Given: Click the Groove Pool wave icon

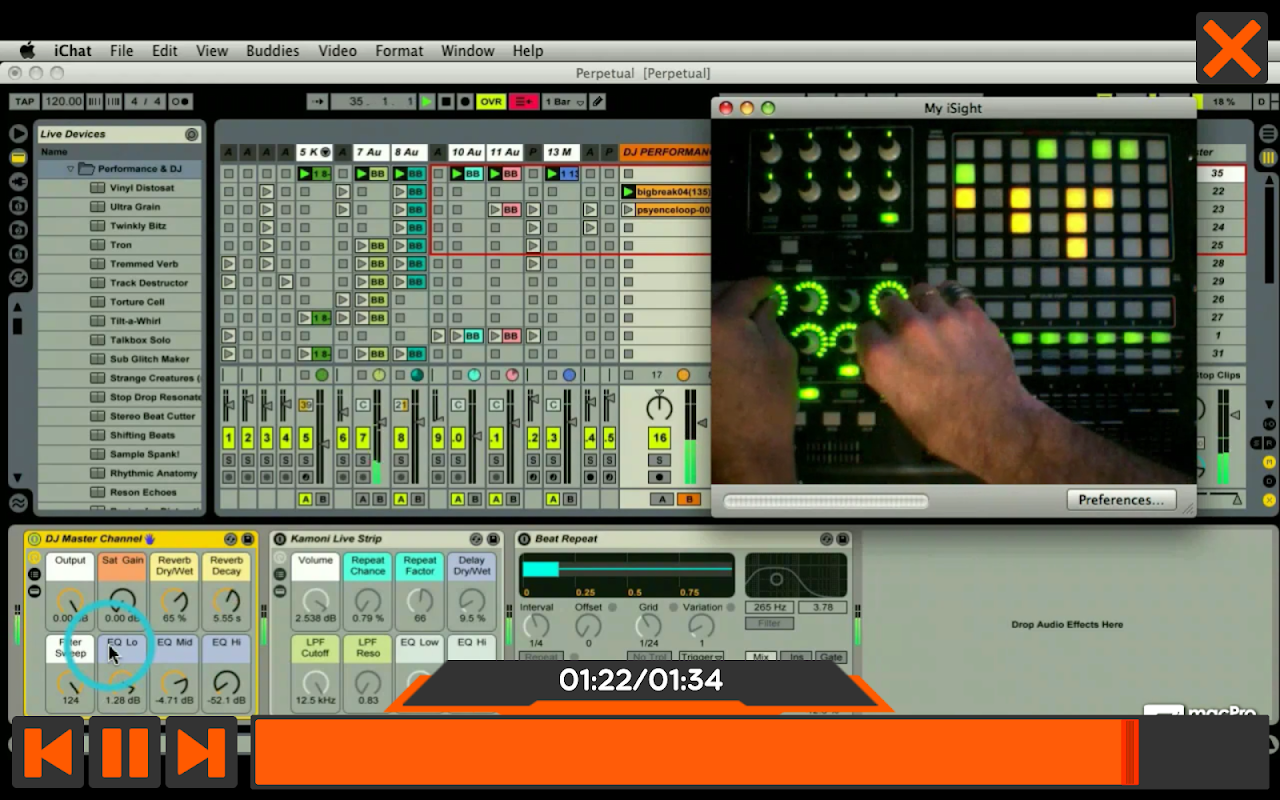Looking at the screenshot, I should click(x=18, y=503).
